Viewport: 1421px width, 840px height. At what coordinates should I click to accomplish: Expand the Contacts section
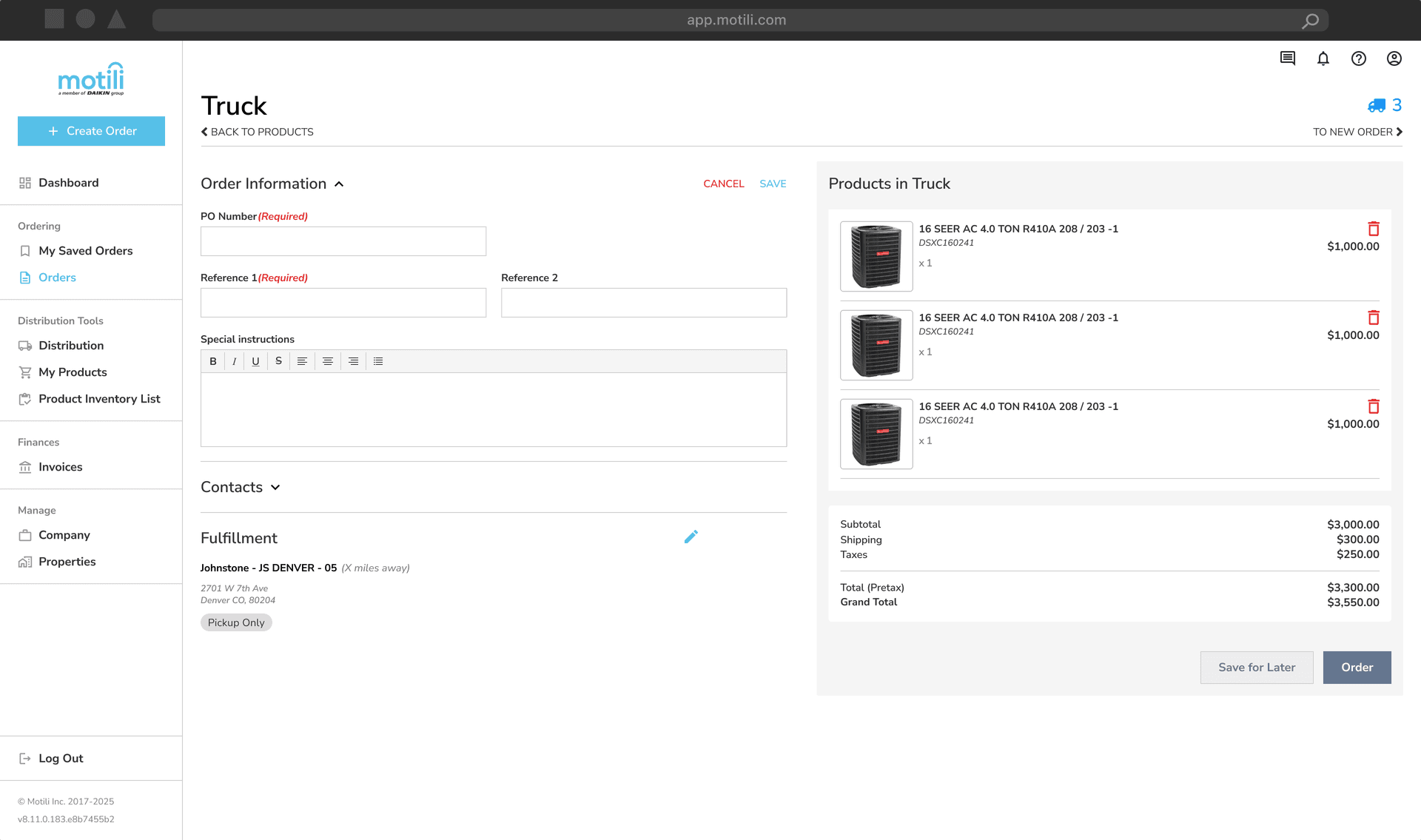pyautogui.click(x=275, y=487)
